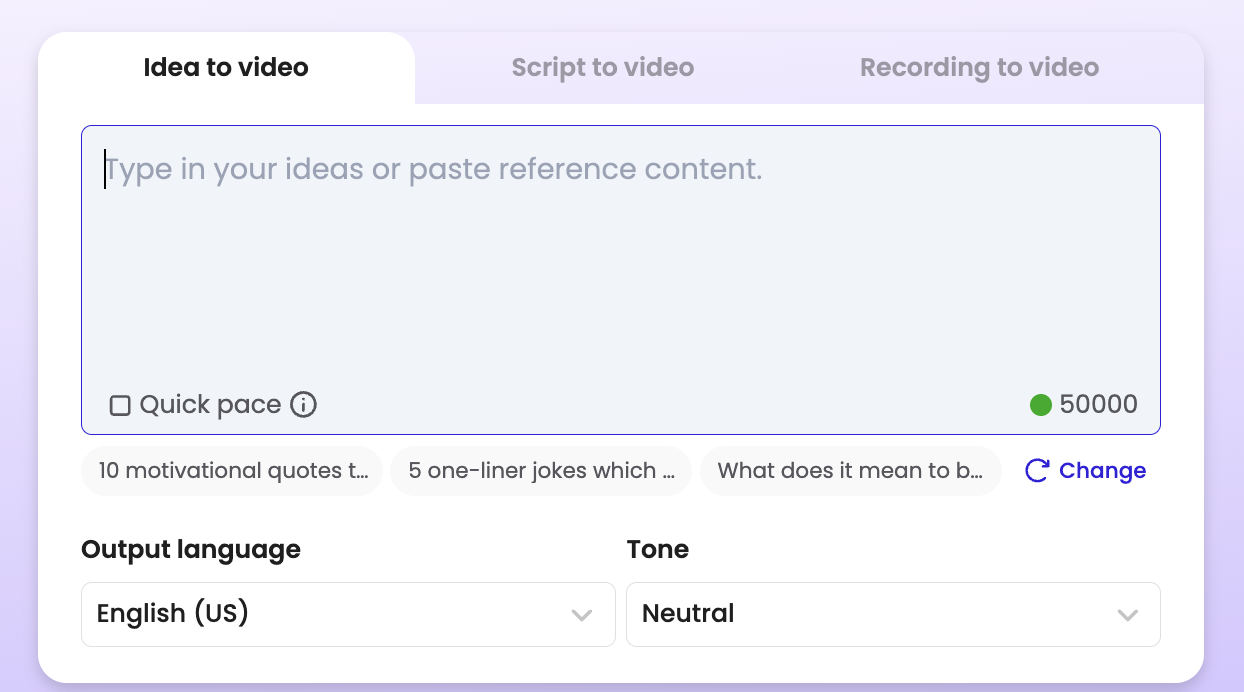Screen dimensions: 1244x692
Task: Switch to the Script to video tab
Action: [602, 68]
